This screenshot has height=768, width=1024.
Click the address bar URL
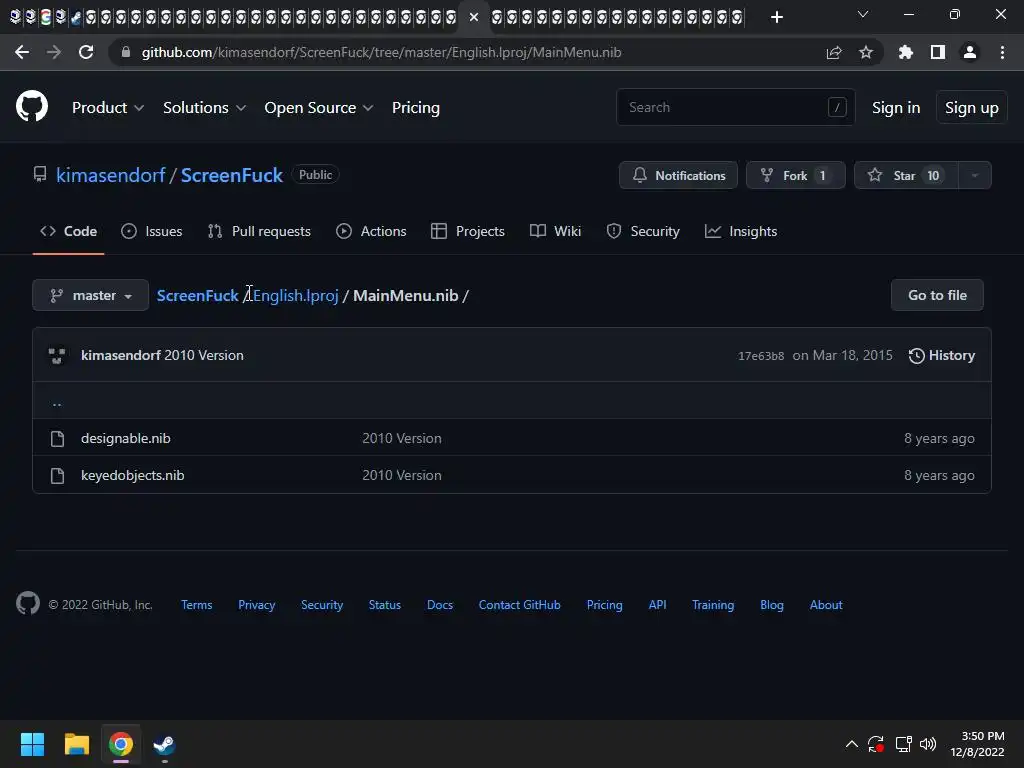(x=381, y=52)
